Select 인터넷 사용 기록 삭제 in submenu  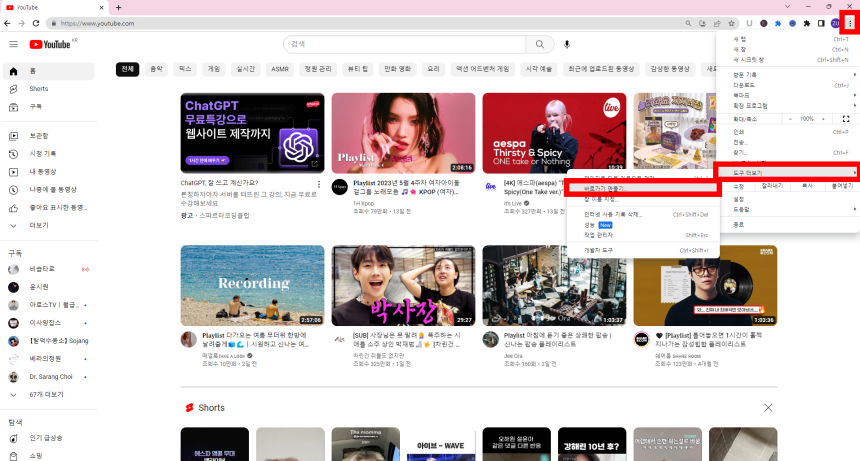pyautogui.click(x=643, y=215)
